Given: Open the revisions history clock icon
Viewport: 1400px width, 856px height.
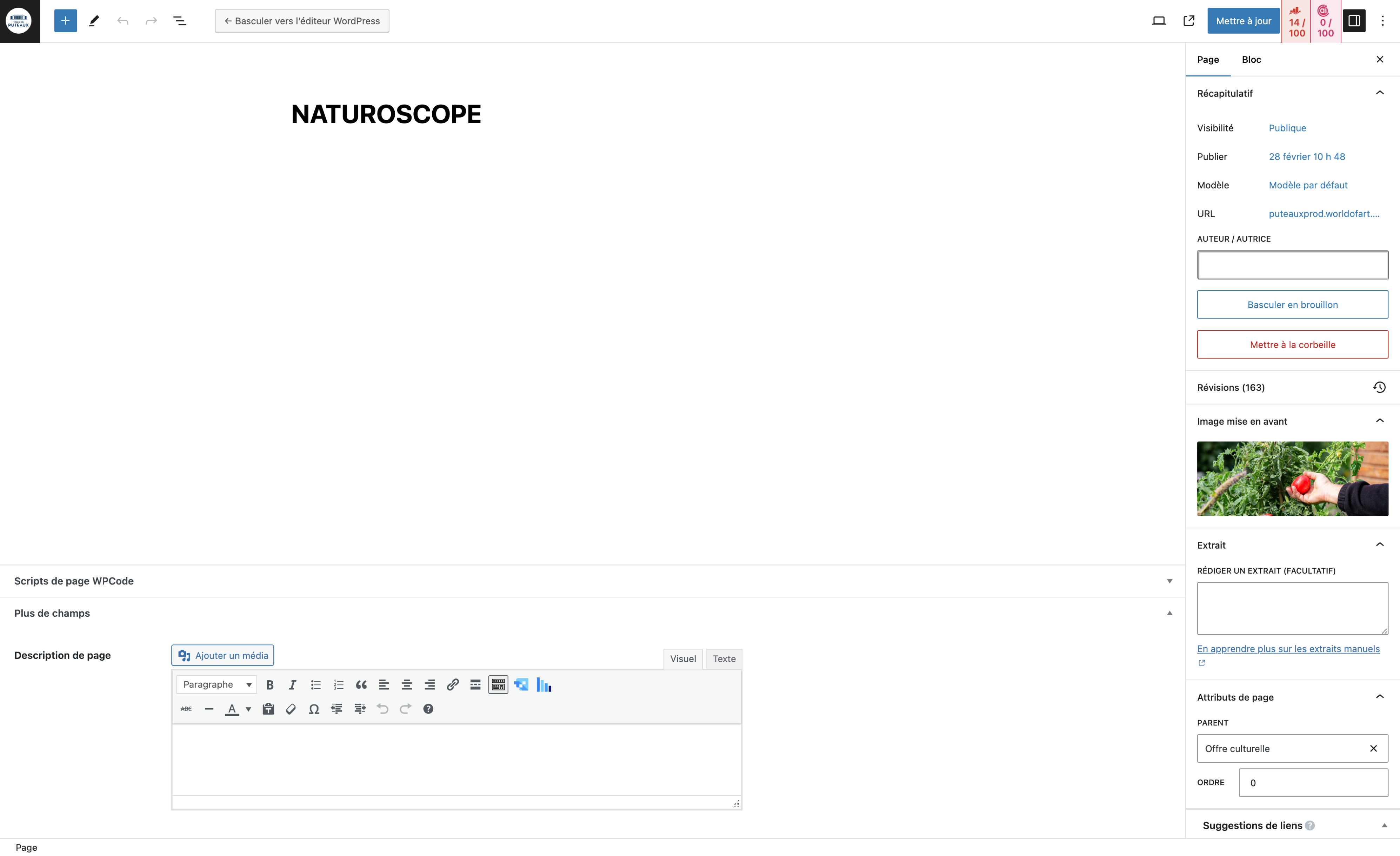Looking at the screenshot, I should [x=1379, y=387].
